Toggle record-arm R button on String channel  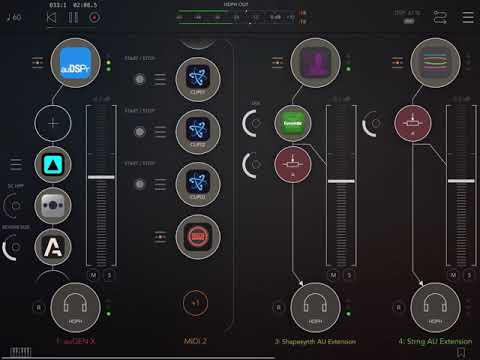click(399, 308)
